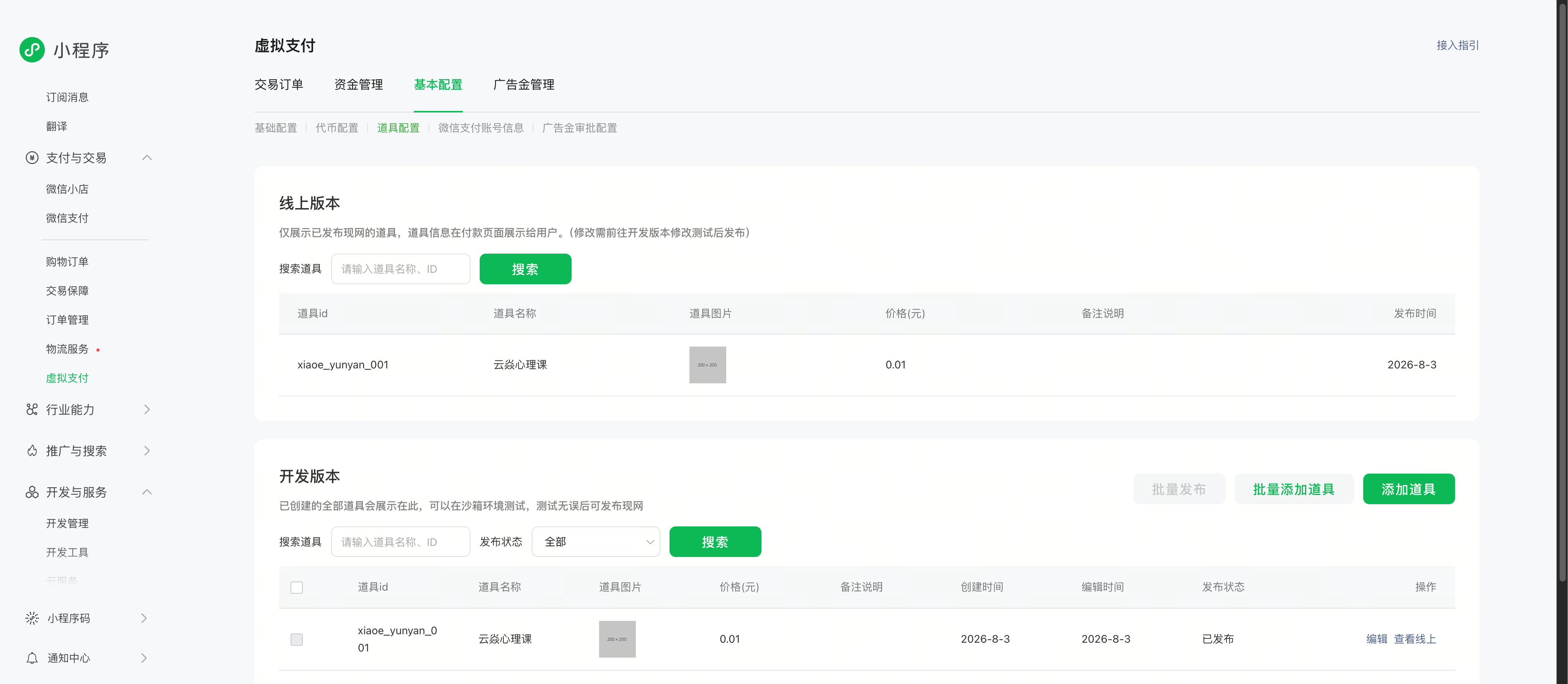This screenshot has width=1568, height=684.
Task: Click the 查看线上 link
Action: coord(1415,639)
